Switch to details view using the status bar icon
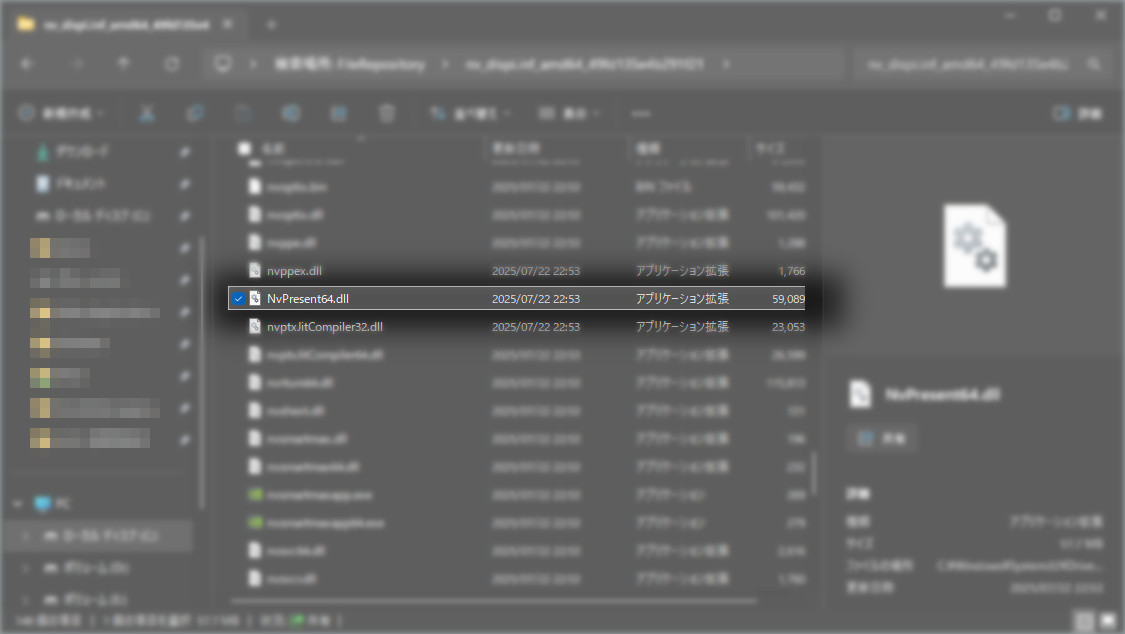Image resolution: width=1125 pixels, height=634 pixels. pyautogui.click(x=1084, y=620)
